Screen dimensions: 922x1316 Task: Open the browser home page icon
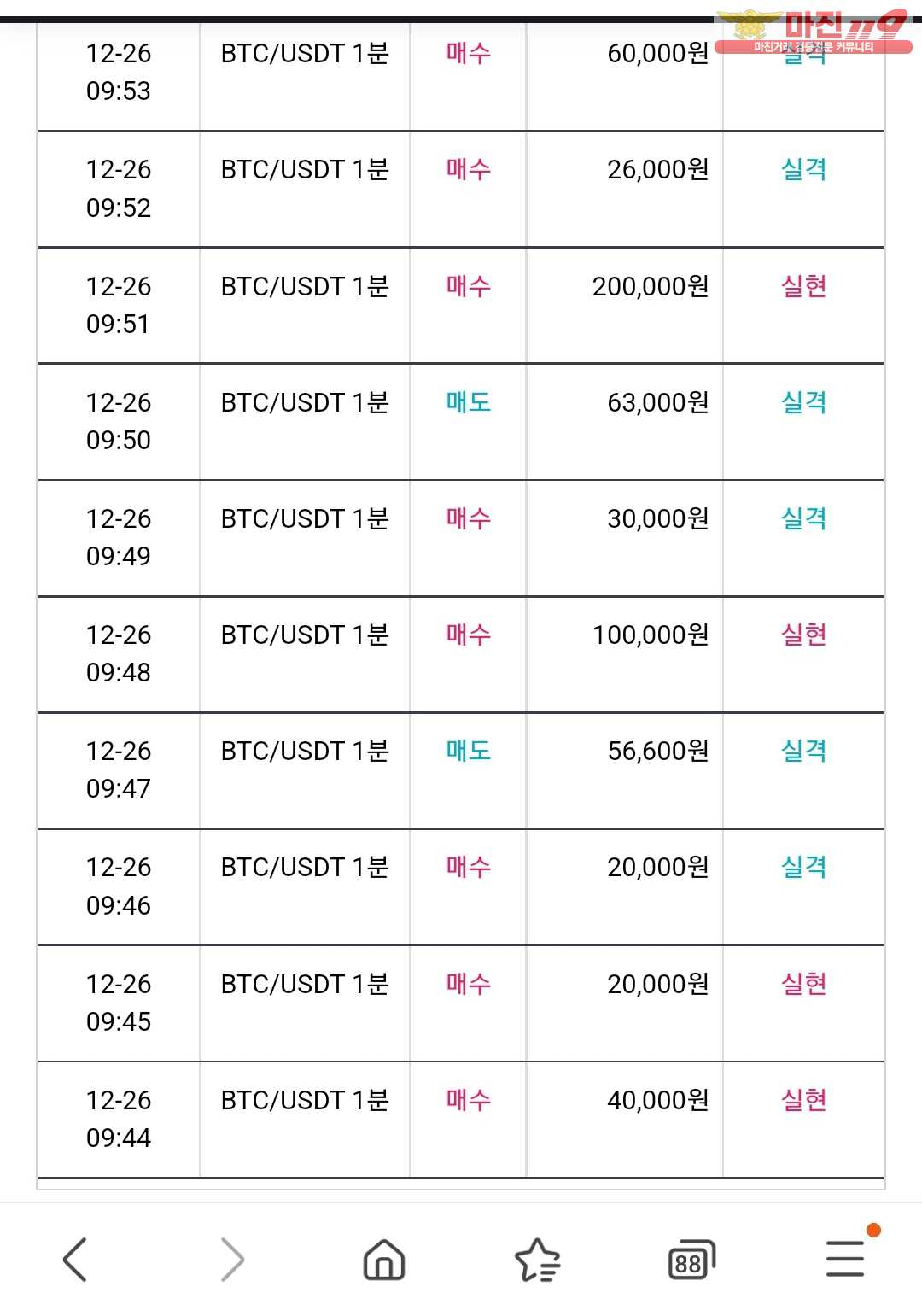coord(384,1260)
